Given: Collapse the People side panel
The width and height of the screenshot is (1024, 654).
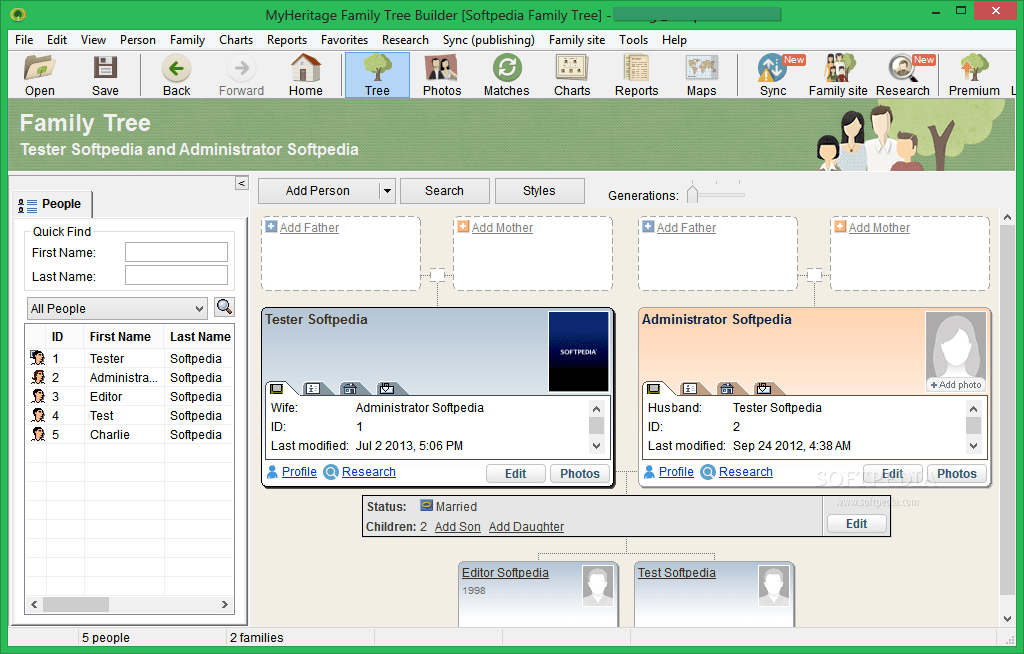Looking at the screenshot, I should coord(241,183).
